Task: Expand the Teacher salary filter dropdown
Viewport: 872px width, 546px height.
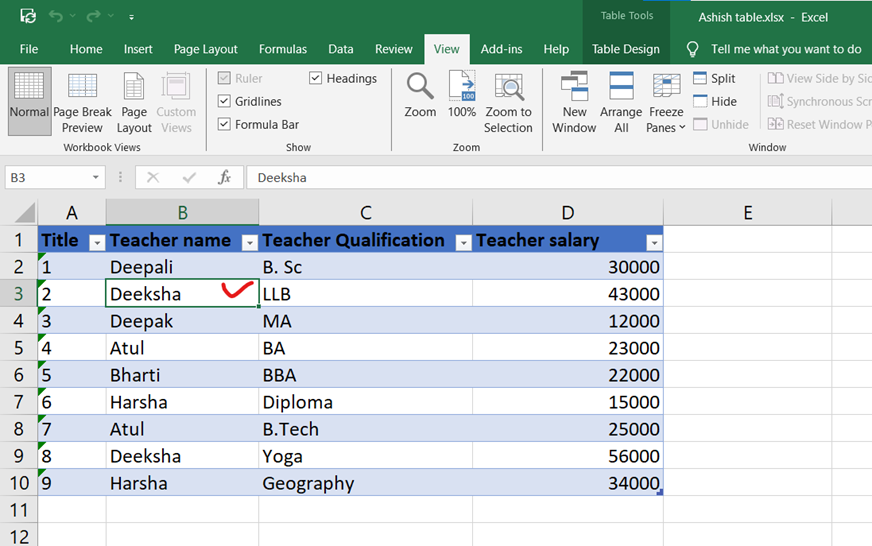Action: coord(653,242)
